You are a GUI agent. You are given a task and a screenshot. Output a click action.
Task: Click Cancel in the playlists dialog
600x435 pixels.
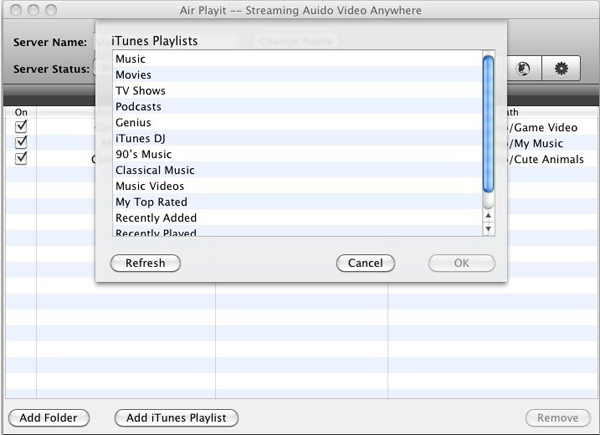point(365,263)
